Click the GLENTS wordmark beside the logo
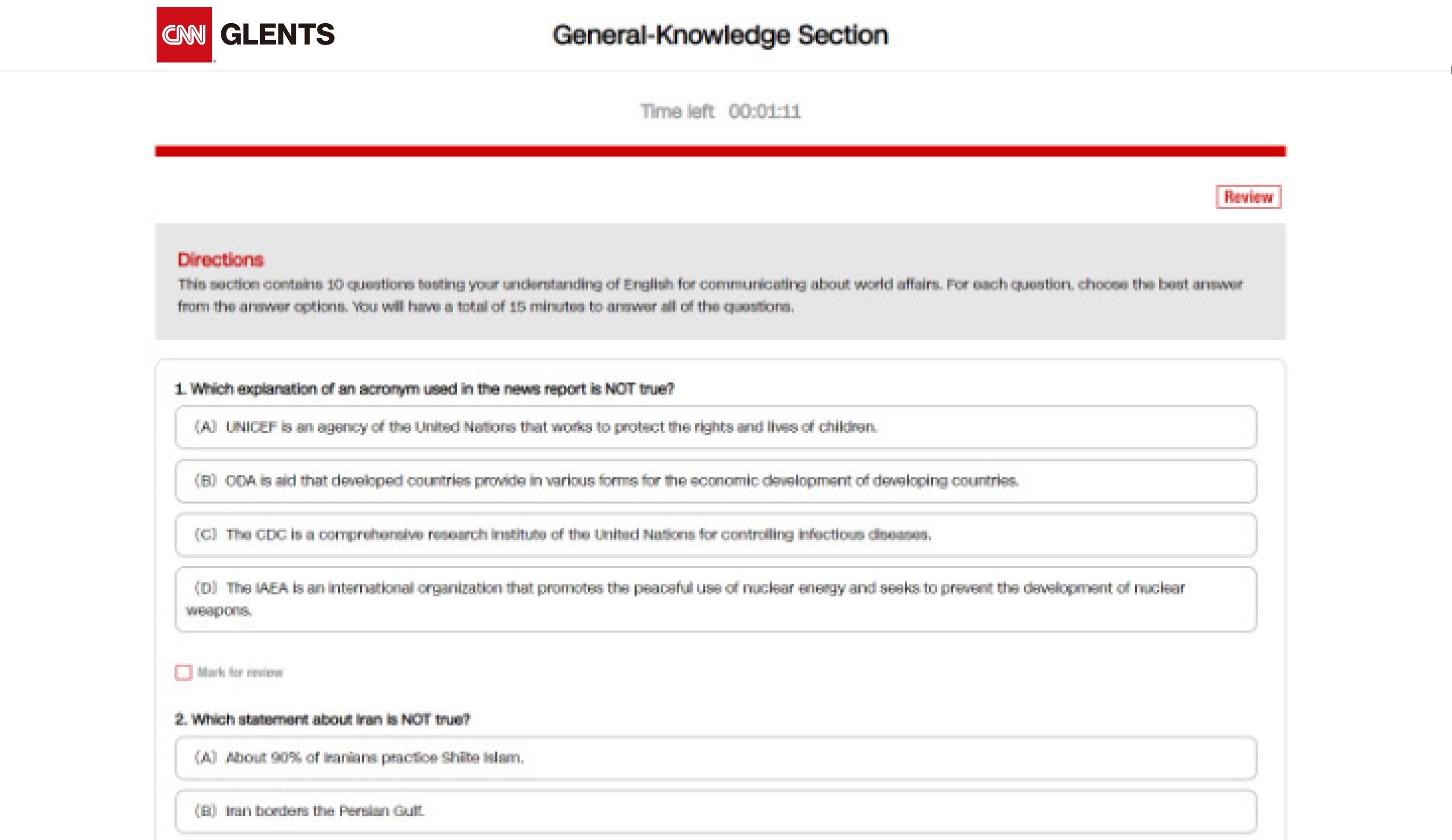Screen dimensions: 1452x840 click(277, 34)
